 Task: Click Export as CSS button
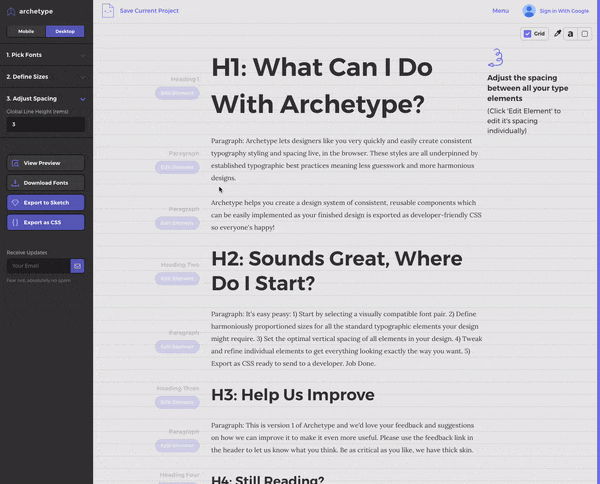coord(46,222)
